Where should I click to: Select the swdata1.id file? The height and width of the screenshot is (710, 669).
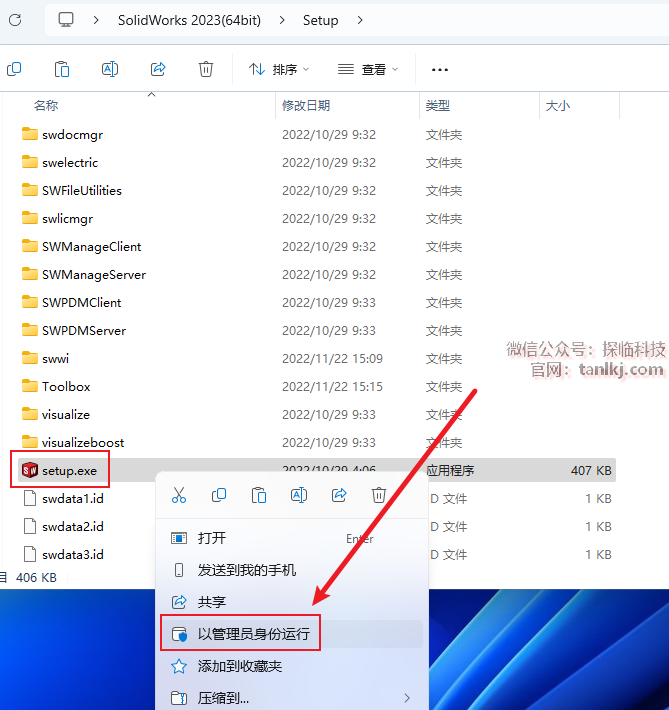pyautogui.click(x=72, y=499)
